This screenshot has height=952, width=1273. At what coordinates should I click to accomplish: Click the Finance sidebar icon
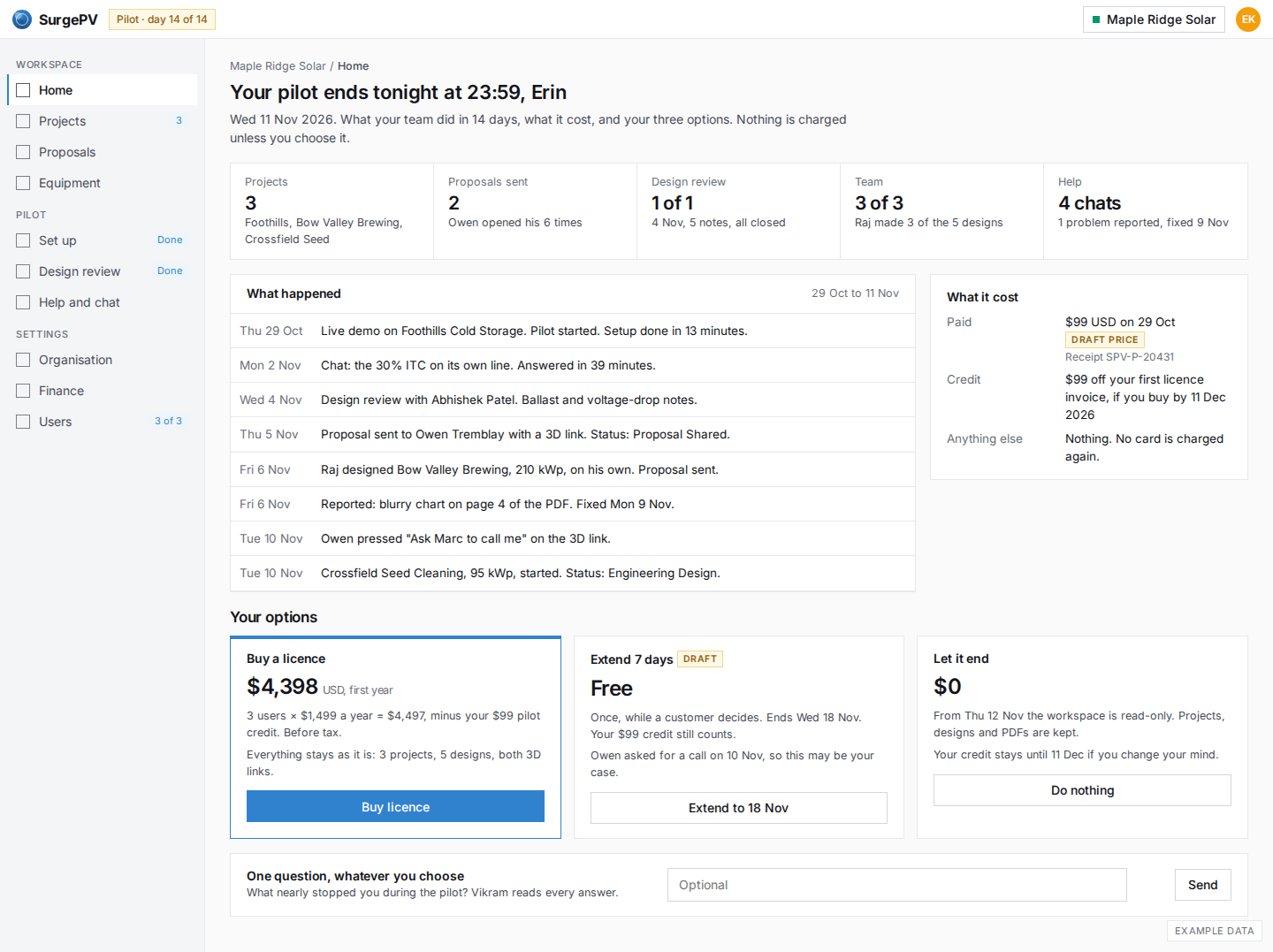[23, 391]
